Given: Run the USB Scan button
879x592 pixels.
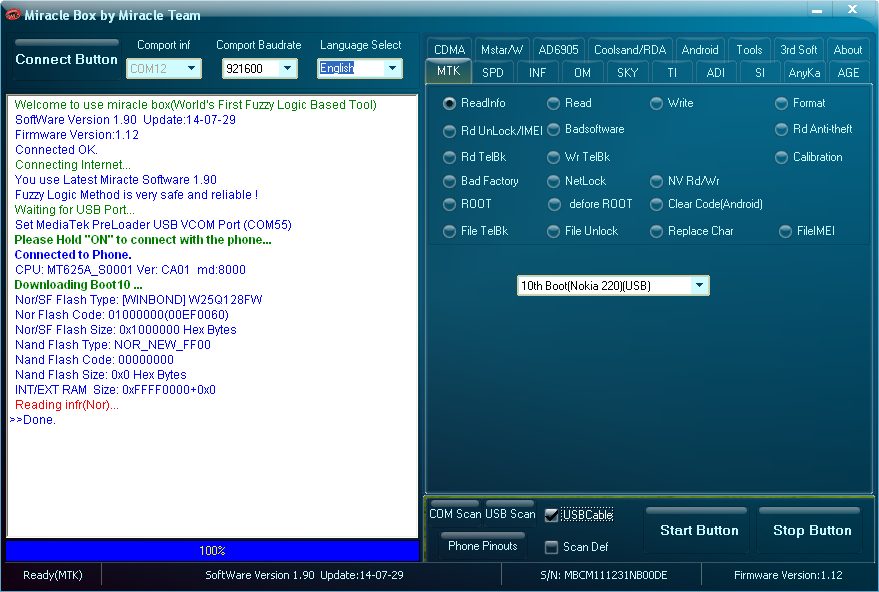Looking at the screenshot, I should (510, 514).
